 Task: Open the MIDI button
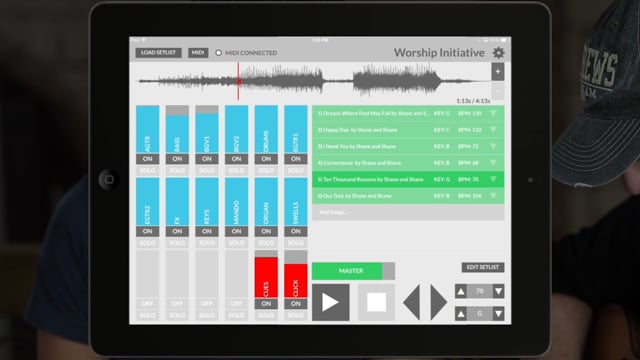(x=198, y=53)
